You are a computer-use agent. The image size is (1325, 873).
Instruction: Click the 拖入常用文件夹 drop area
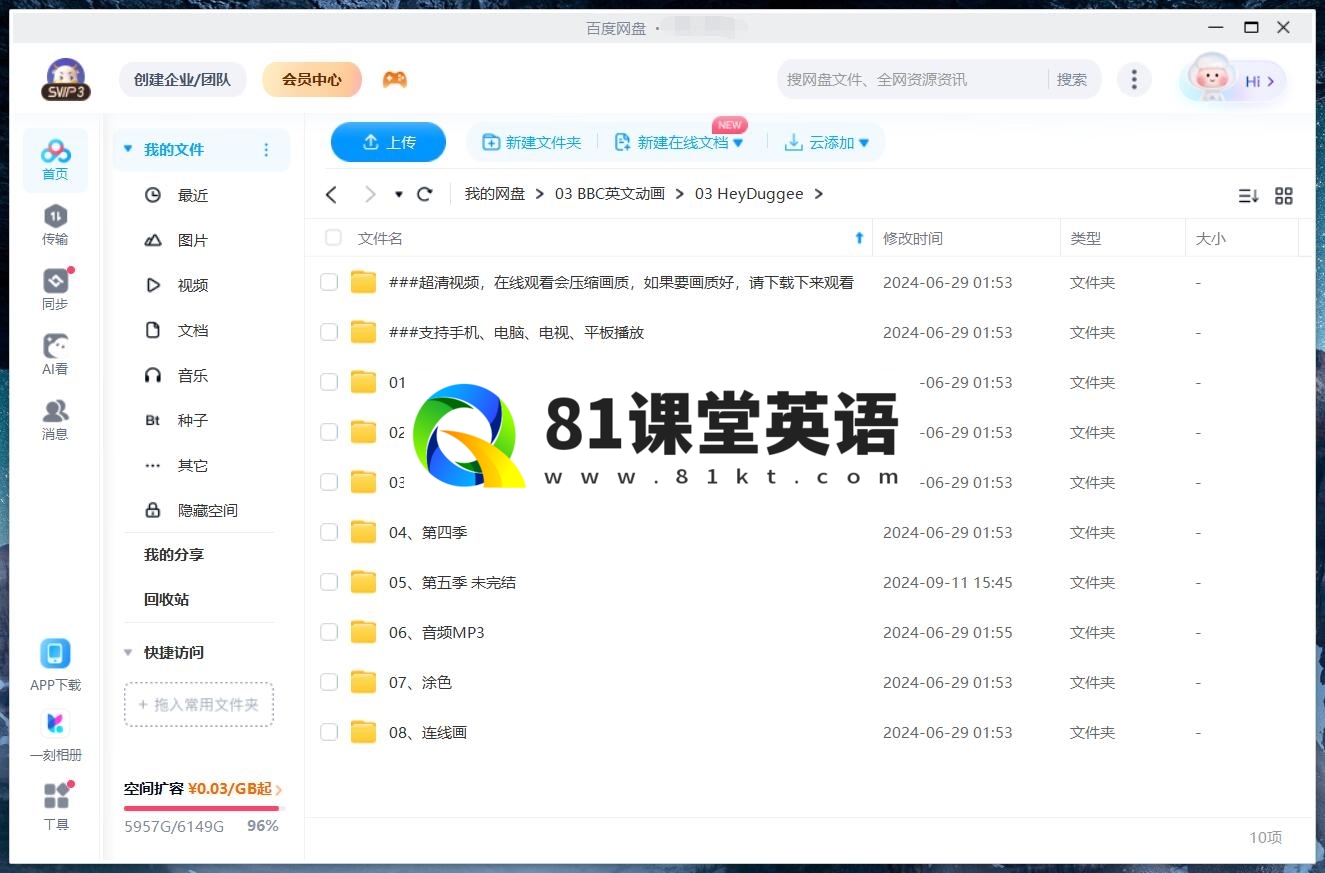click(199, 704)
